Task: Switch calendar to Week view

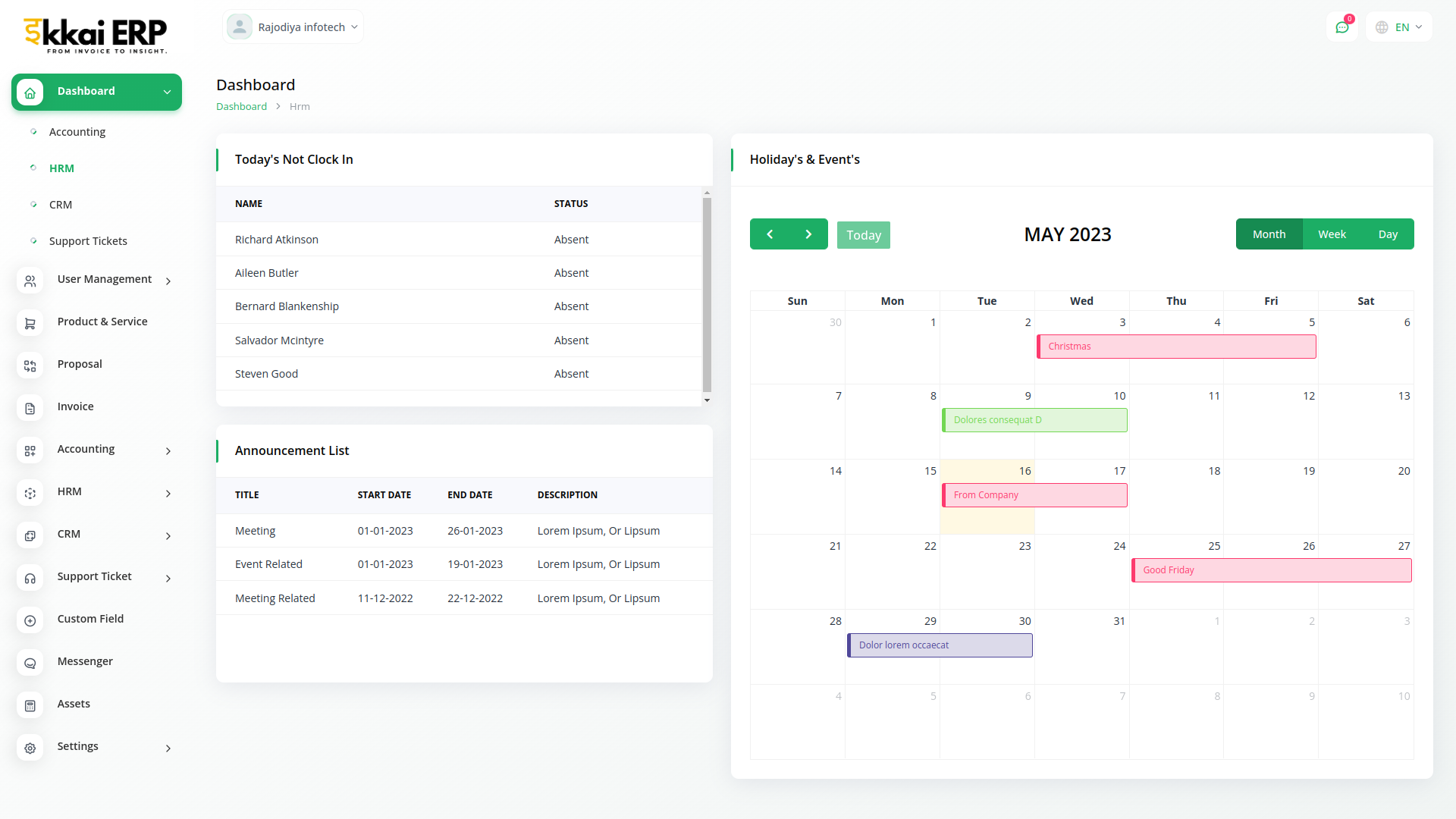Action: [x=1332, y=234]
